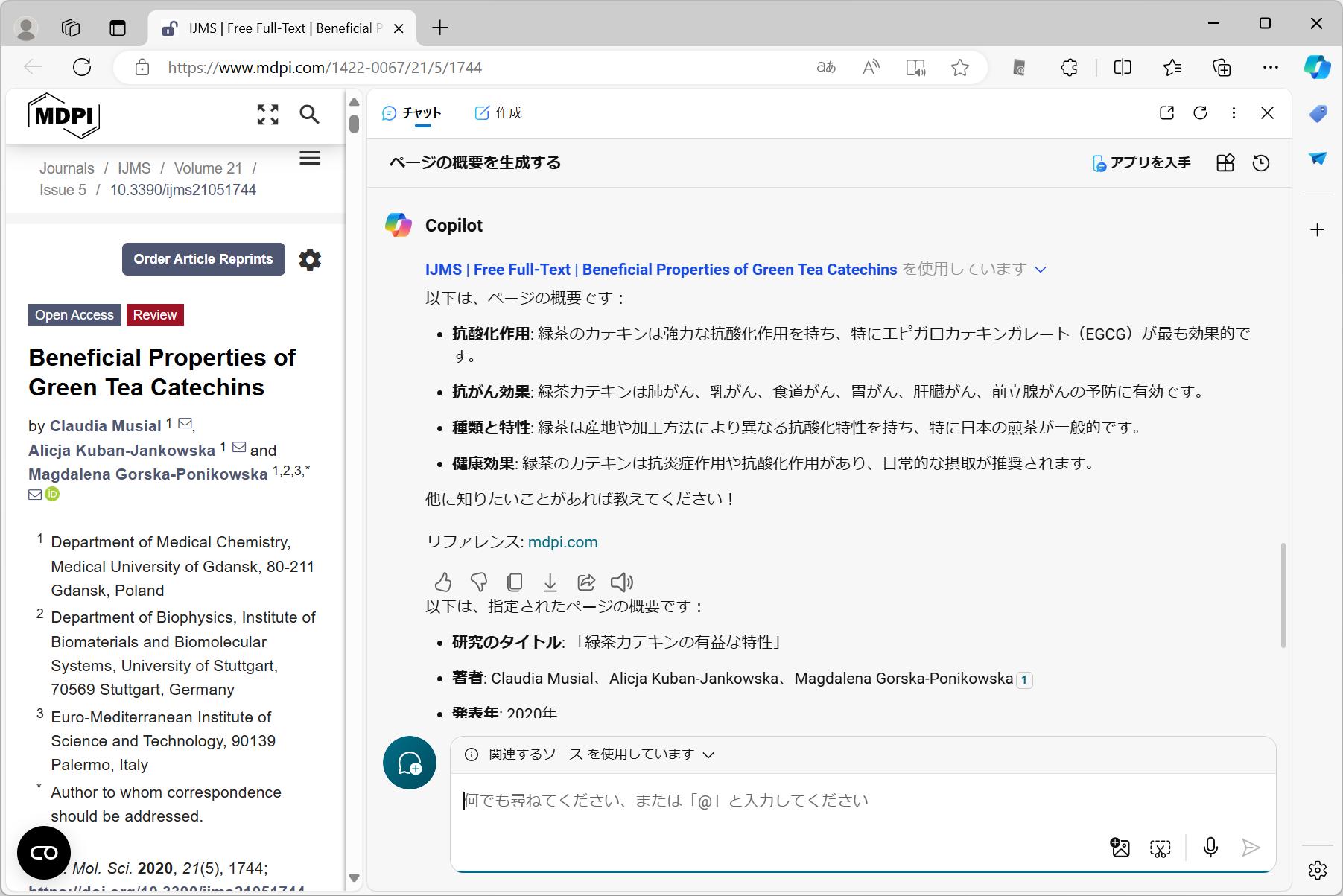Open ORCID green icon for author

(x=52, y=495)
